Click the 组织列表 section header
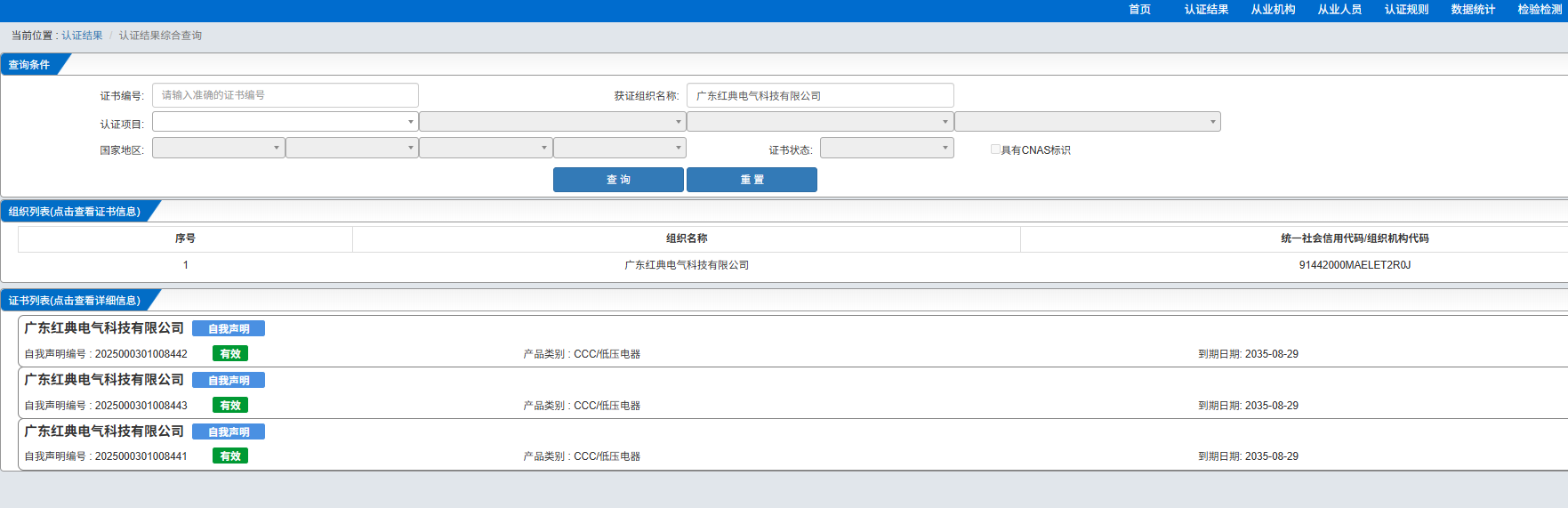Viewport: 1568px width, 508px height. tap(76, 212)
